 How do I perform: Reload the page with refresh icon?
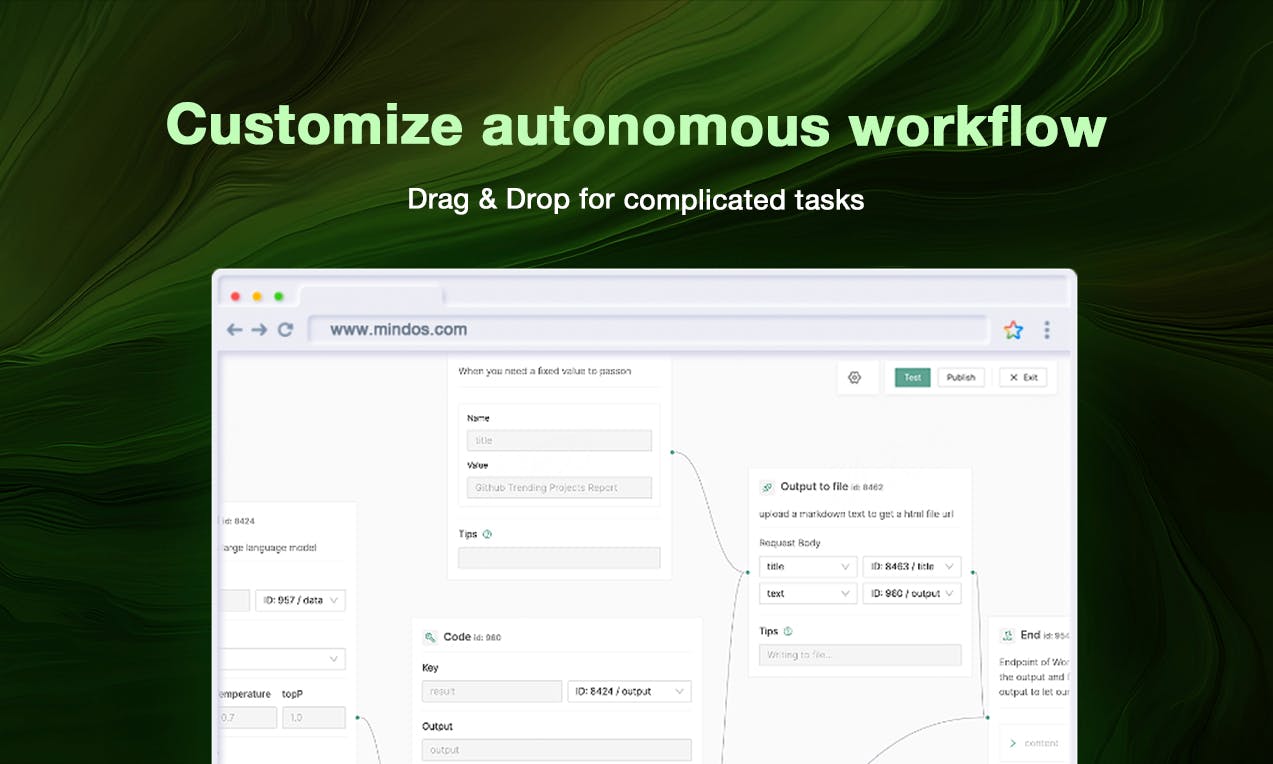click(x=285, y=329)
